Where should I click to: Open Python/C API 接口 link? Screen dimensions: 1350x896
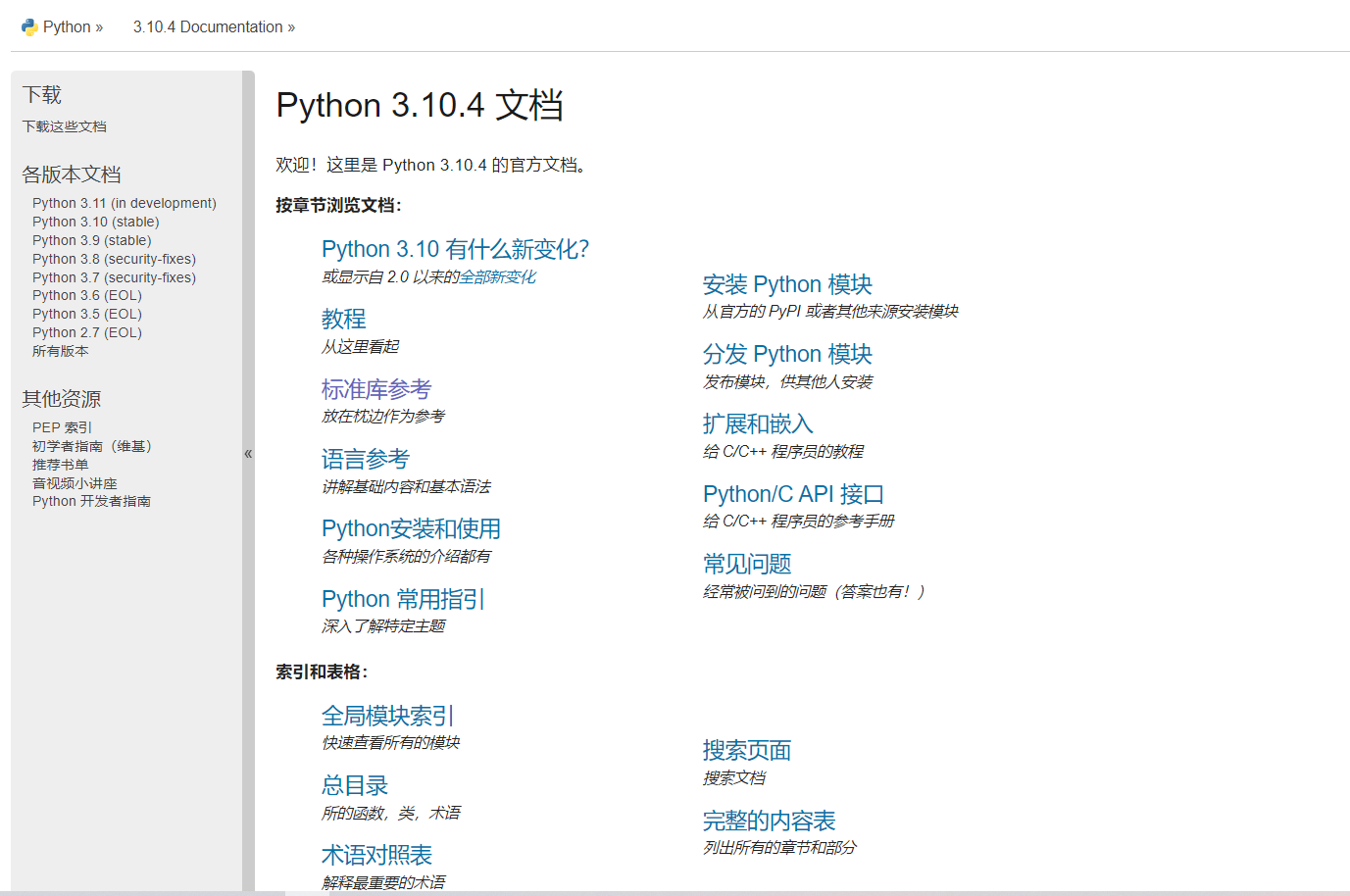coord(793,494)
